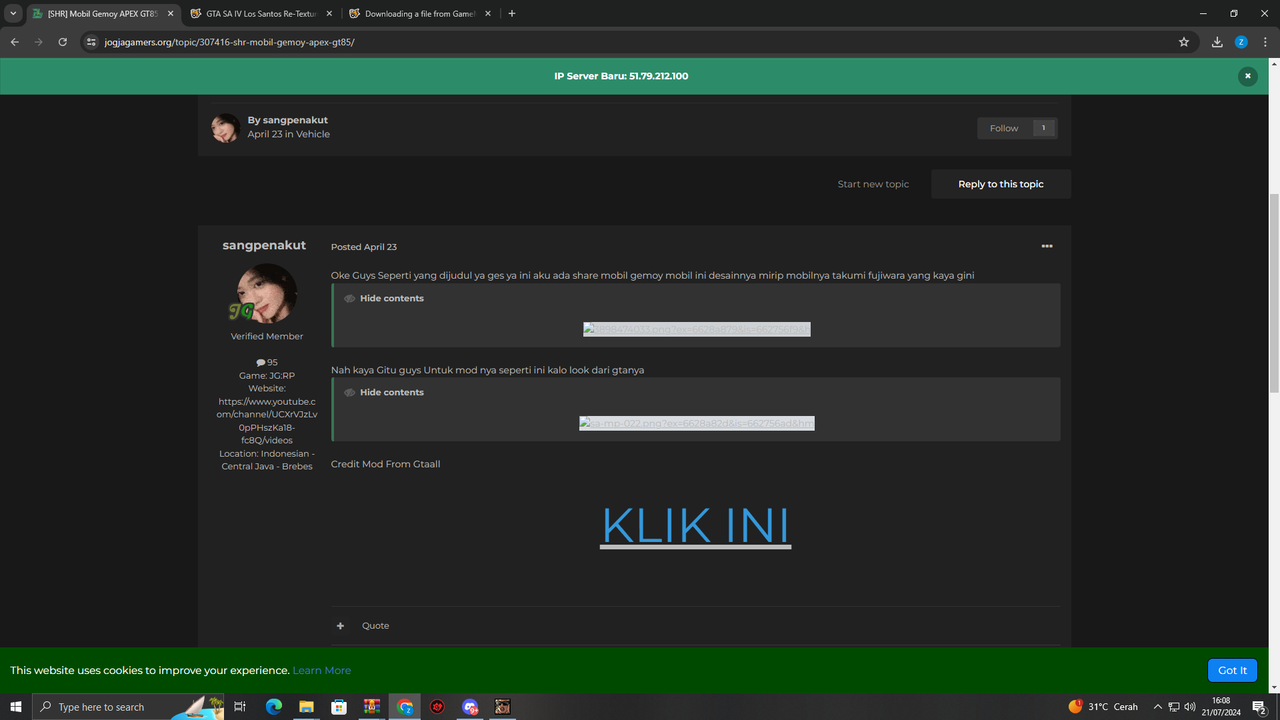Open the notification center icon
The width and height of the screenshot is (1280, 720).
coord(1260,707)
